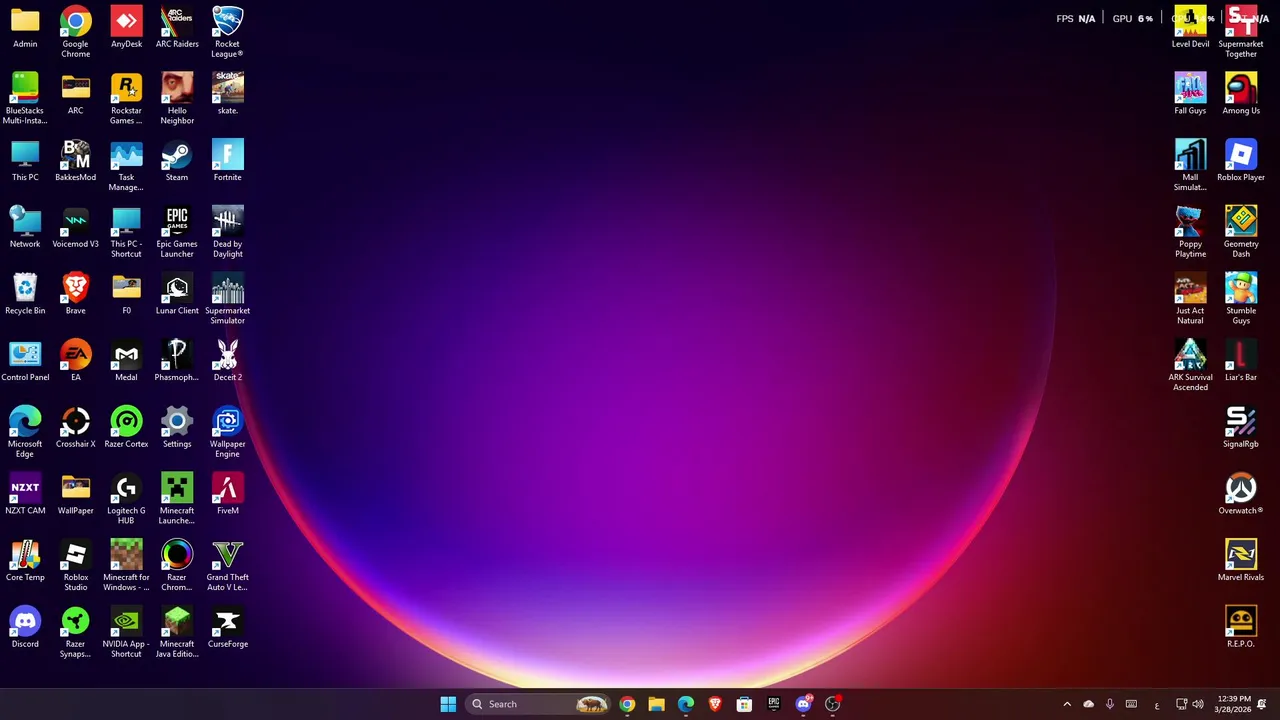Open the notification bell in taskbar
This screenshot has height=720, width=1280.
click(1262, 704)
